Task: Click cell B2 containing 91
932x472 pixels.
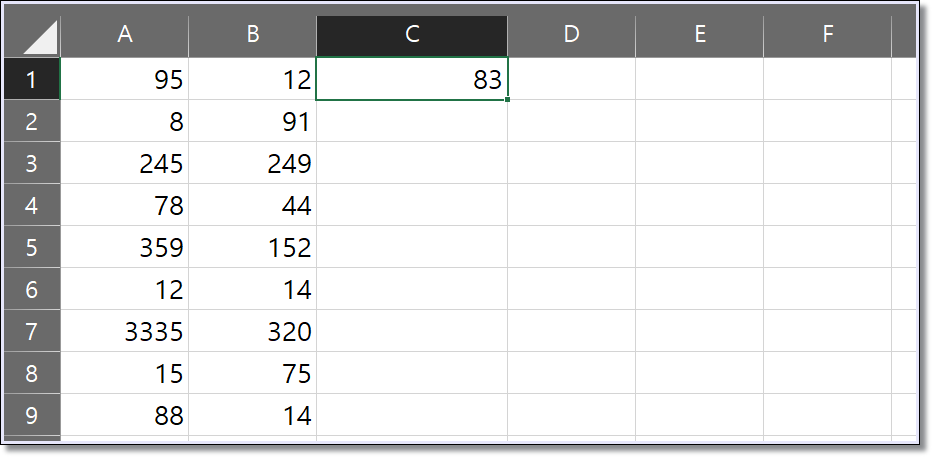Action: [253, 121]
